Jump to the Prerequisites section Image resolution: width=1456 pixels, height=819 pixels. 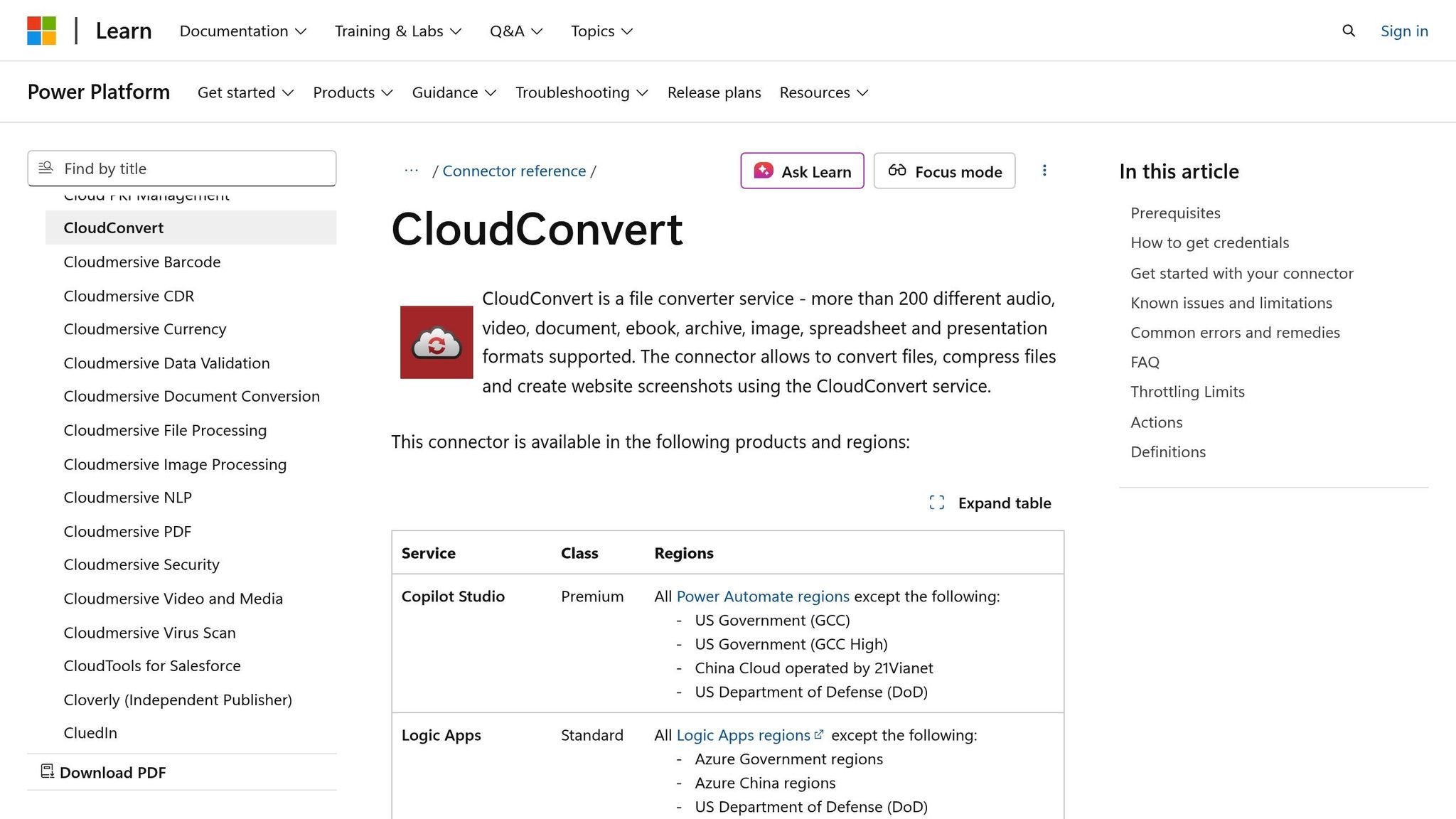point(1174,213)
